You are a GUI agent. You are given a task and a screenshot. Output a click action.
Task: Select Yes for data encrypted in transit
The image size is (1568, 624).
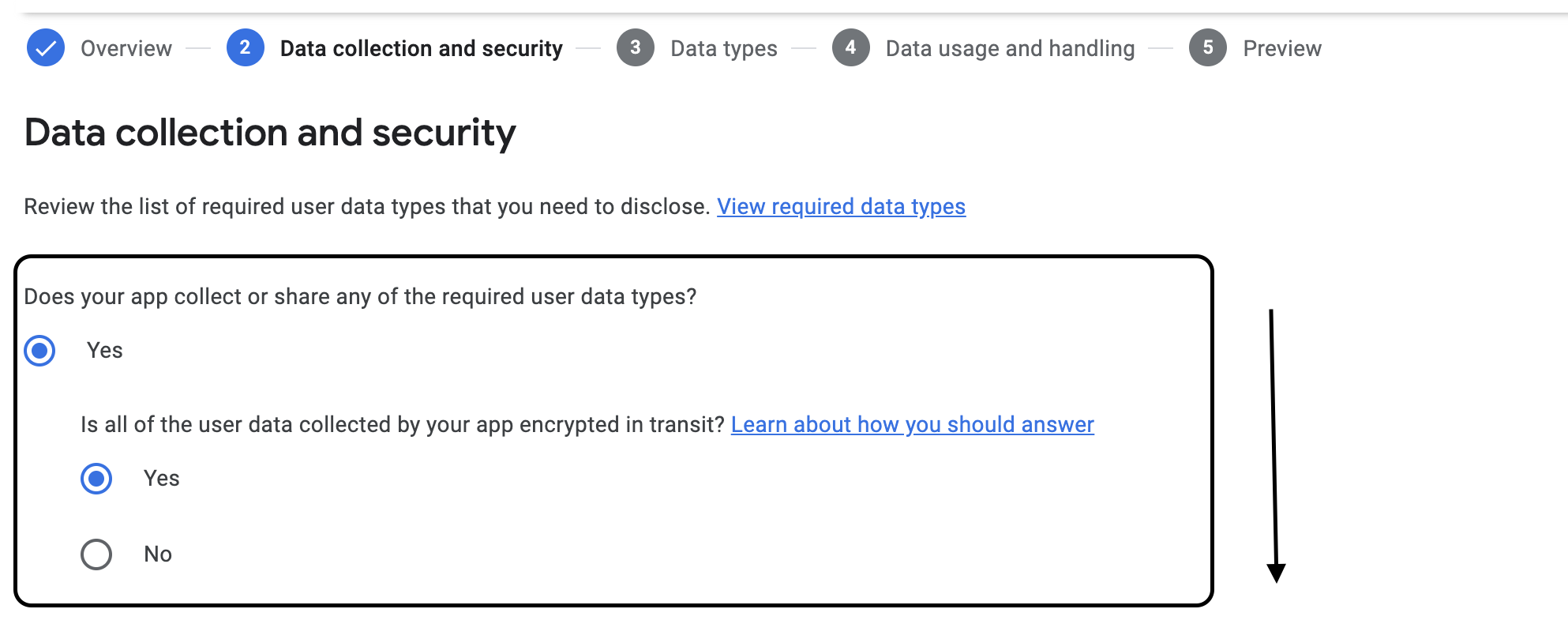point(96,477)
